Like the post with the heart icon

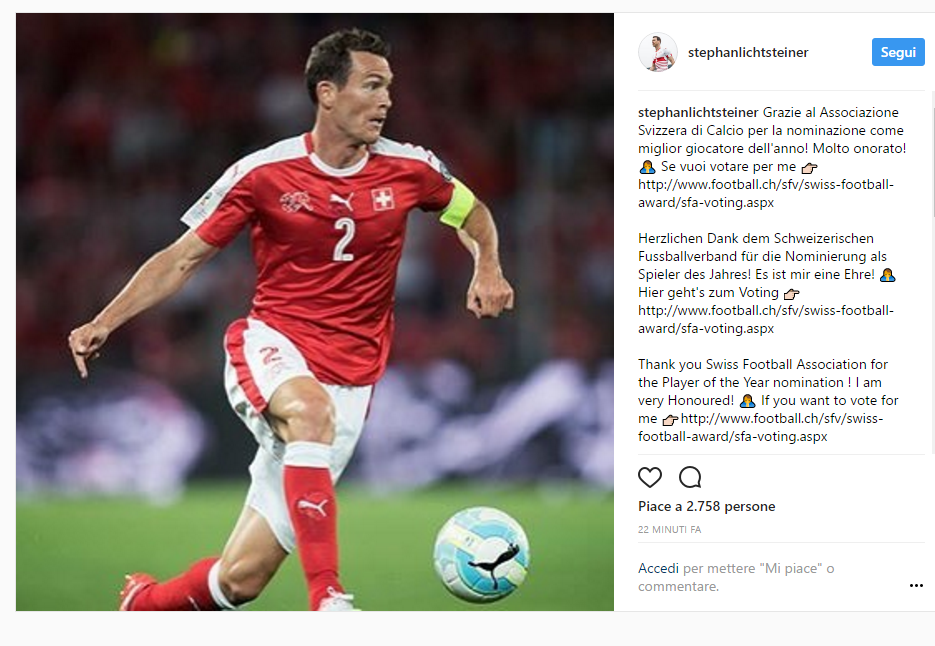(649, 477)
